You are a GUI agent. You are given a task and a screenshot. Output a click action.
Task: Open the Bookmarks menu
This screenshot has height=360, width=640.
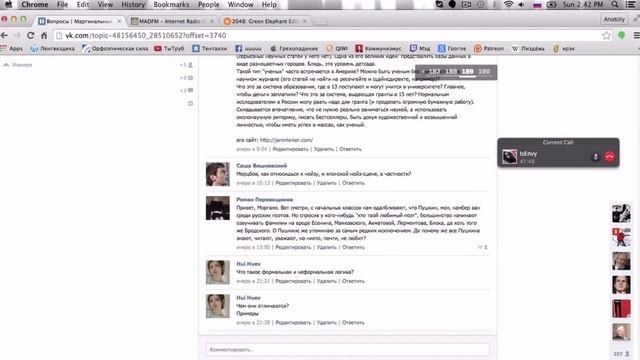(171, 4)
